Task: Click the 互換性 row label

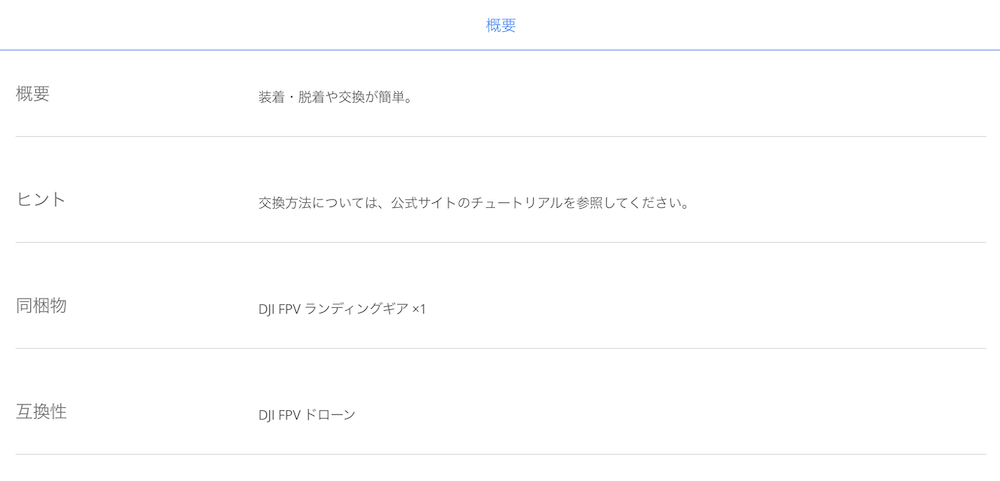Action: (41, 411)
